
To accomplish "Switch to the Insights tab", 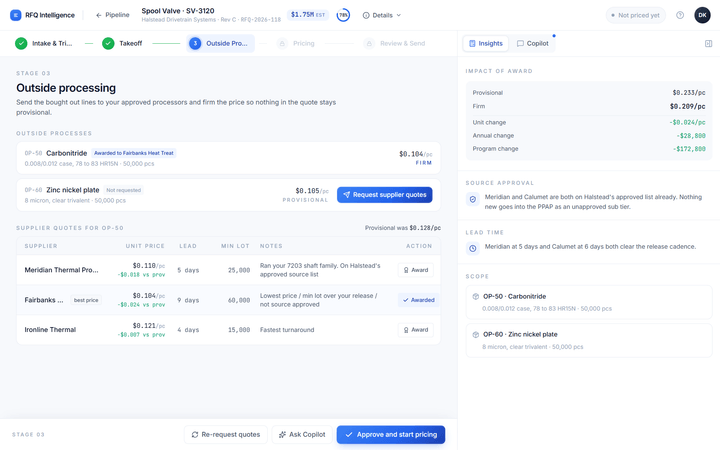I will pos(485,43).
